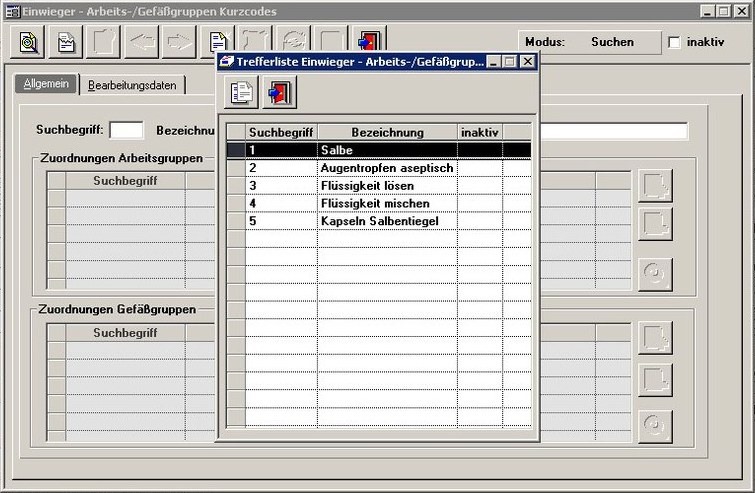Go to next record with right arrow

pos(179,42)
